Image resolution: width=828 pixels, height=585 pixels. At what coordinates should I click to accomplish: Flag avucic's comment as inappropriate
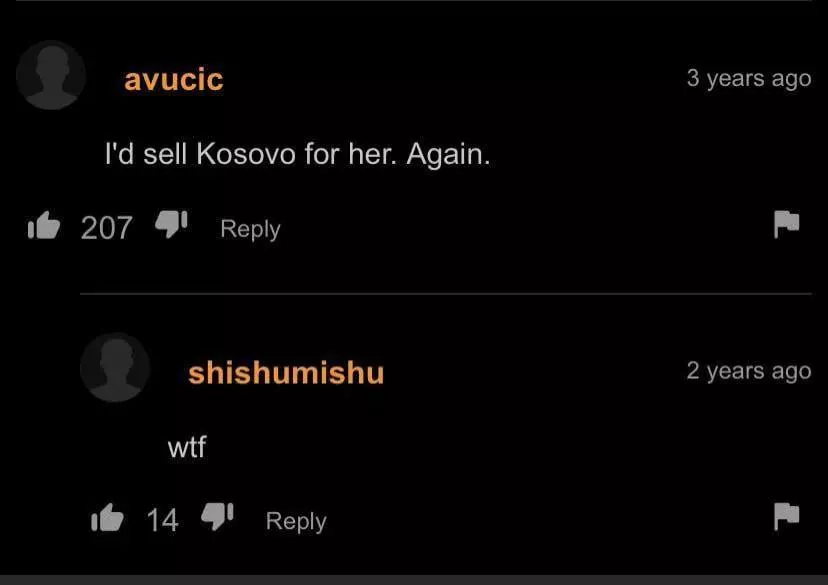coord(786,224)
